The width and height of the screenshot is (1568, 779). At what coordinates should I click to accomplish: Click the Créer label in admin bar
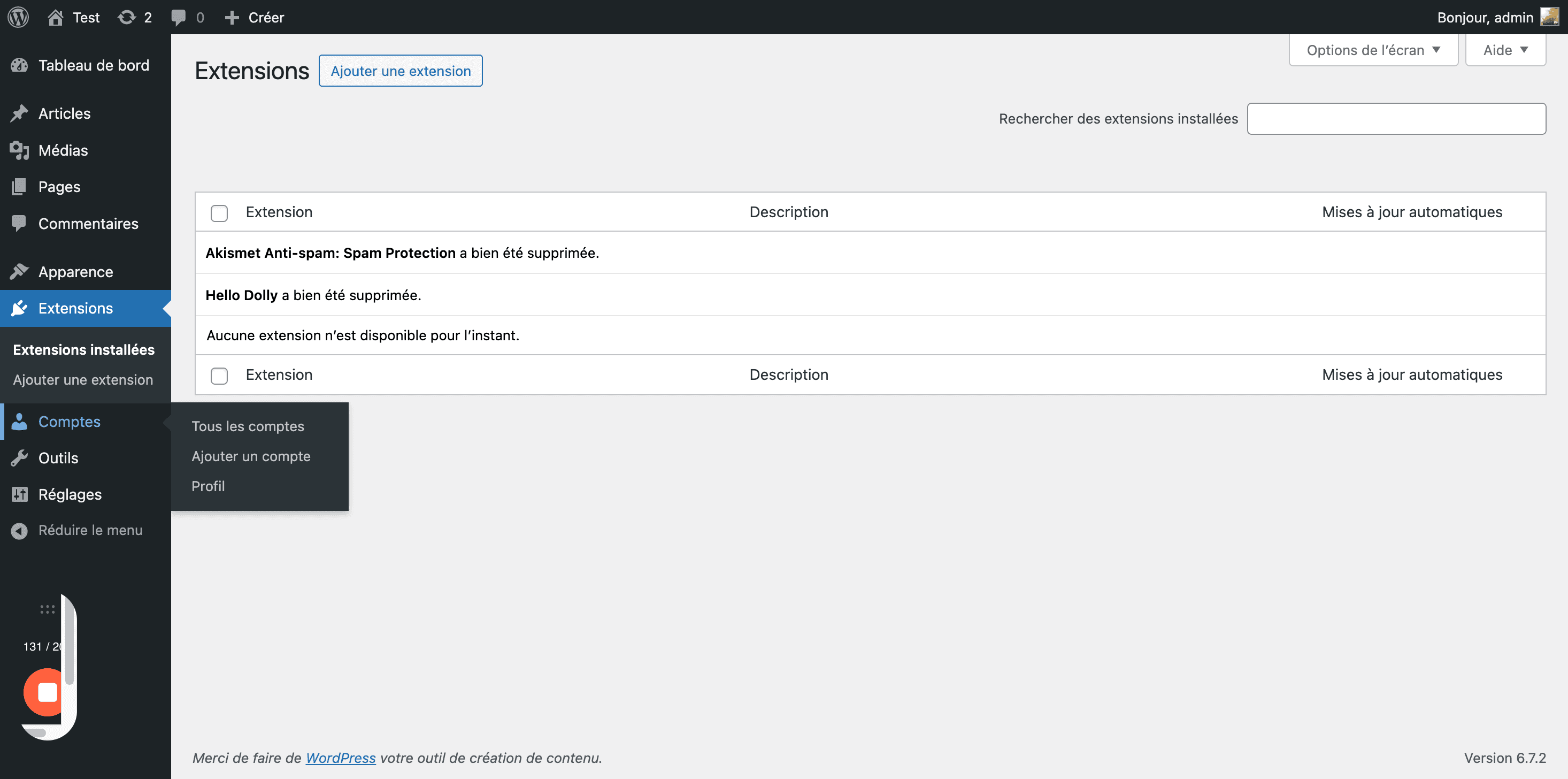pos(266,17)
